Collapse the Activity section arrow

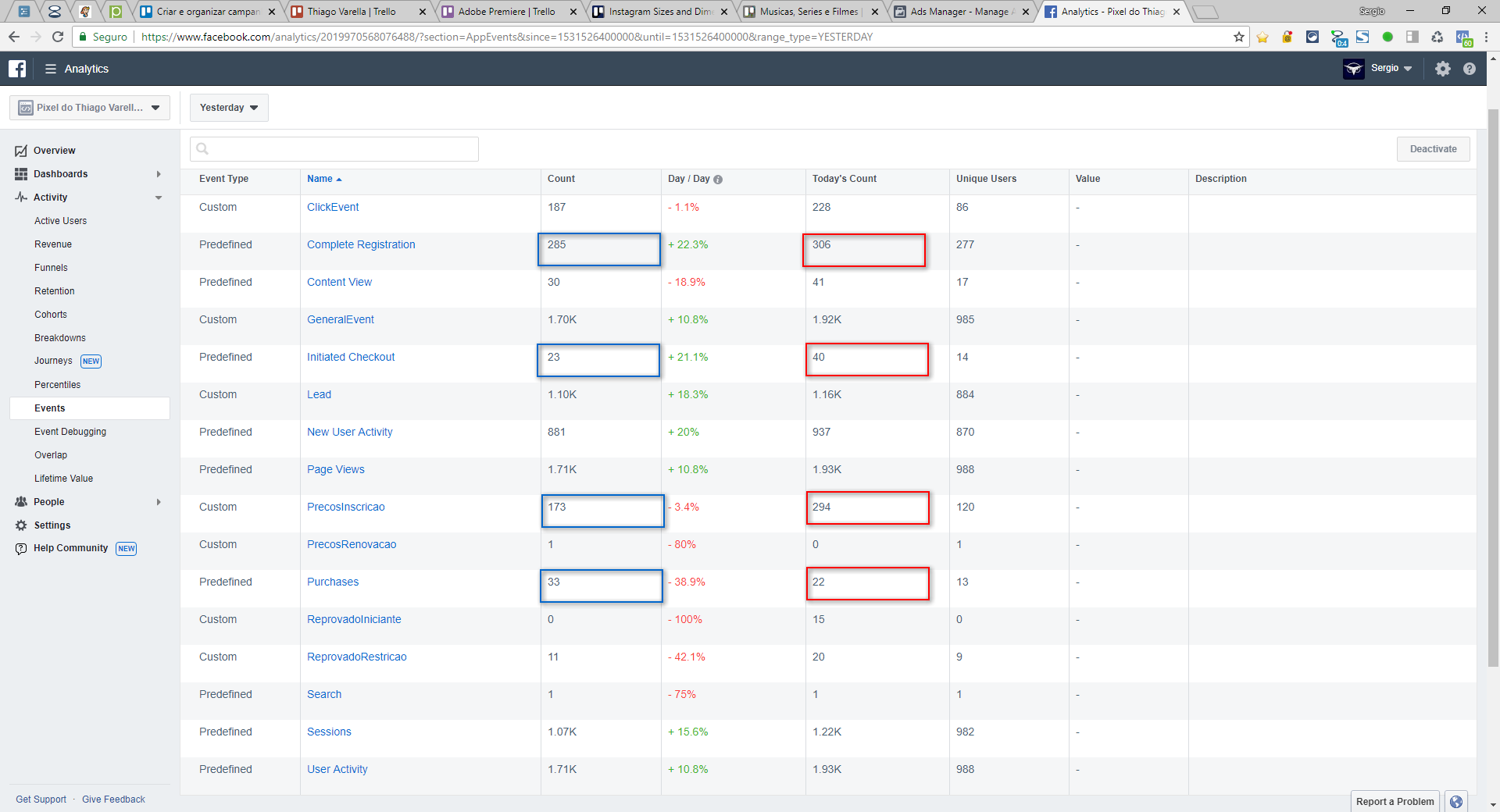pyautogui.click(x=159, y=198)
